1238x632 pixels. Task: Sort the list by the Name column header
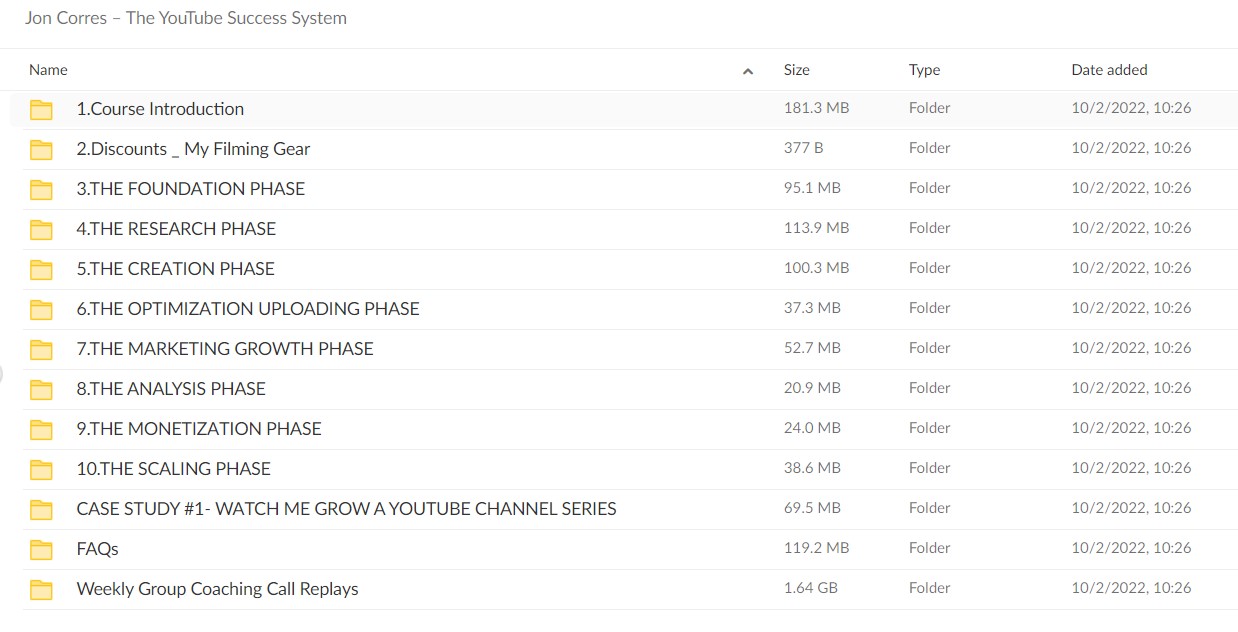point(48,70)
